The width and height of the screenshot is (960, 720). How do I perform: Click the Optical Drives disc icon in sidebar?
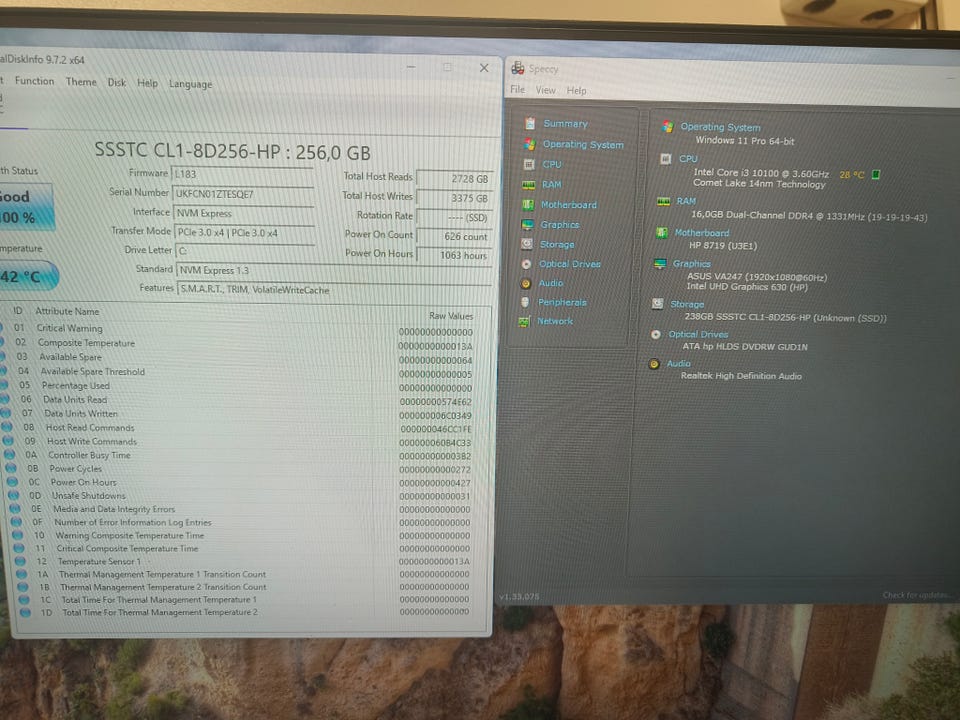(x=526, y=264)
